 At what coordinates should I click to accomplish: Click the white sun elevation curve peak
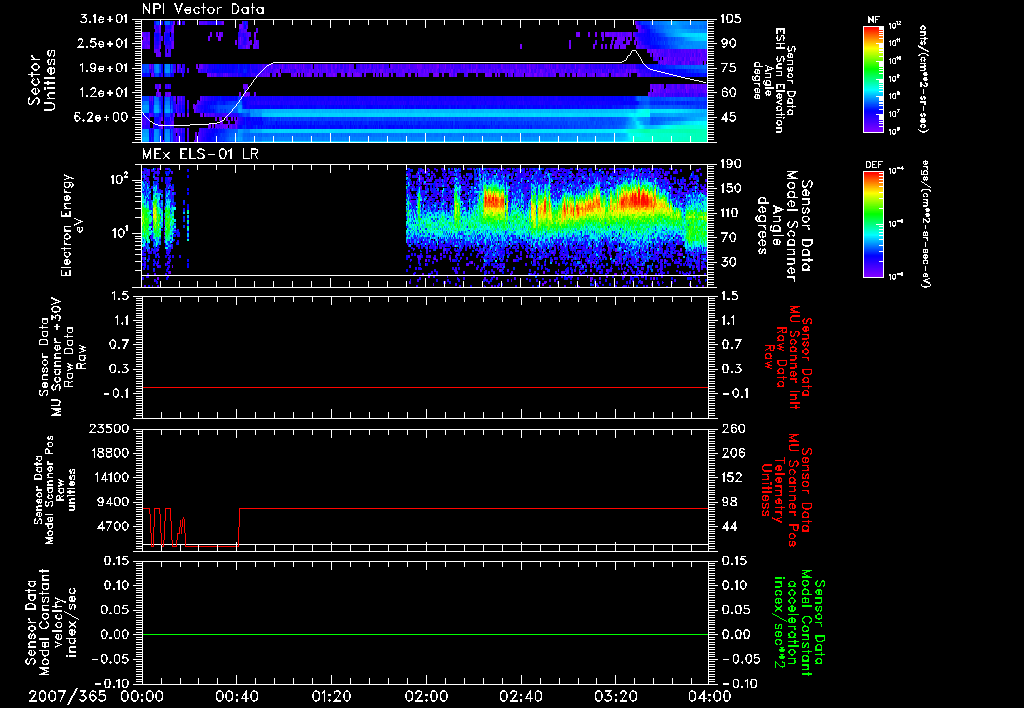[633, 50]
